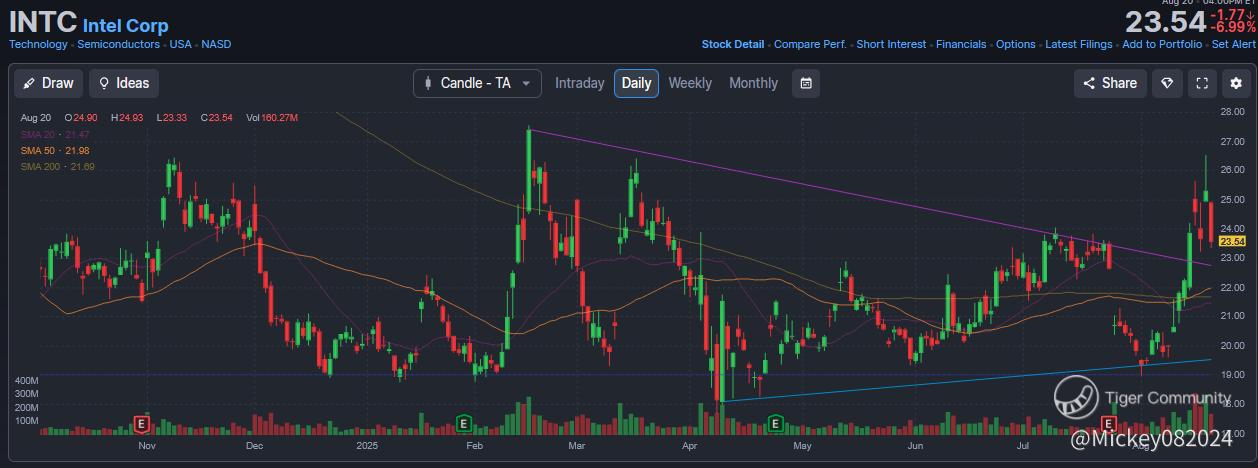This screenshot has width=1258, height=468.
Task: Click the Vol160.27M volume readout
Action: 274,118
